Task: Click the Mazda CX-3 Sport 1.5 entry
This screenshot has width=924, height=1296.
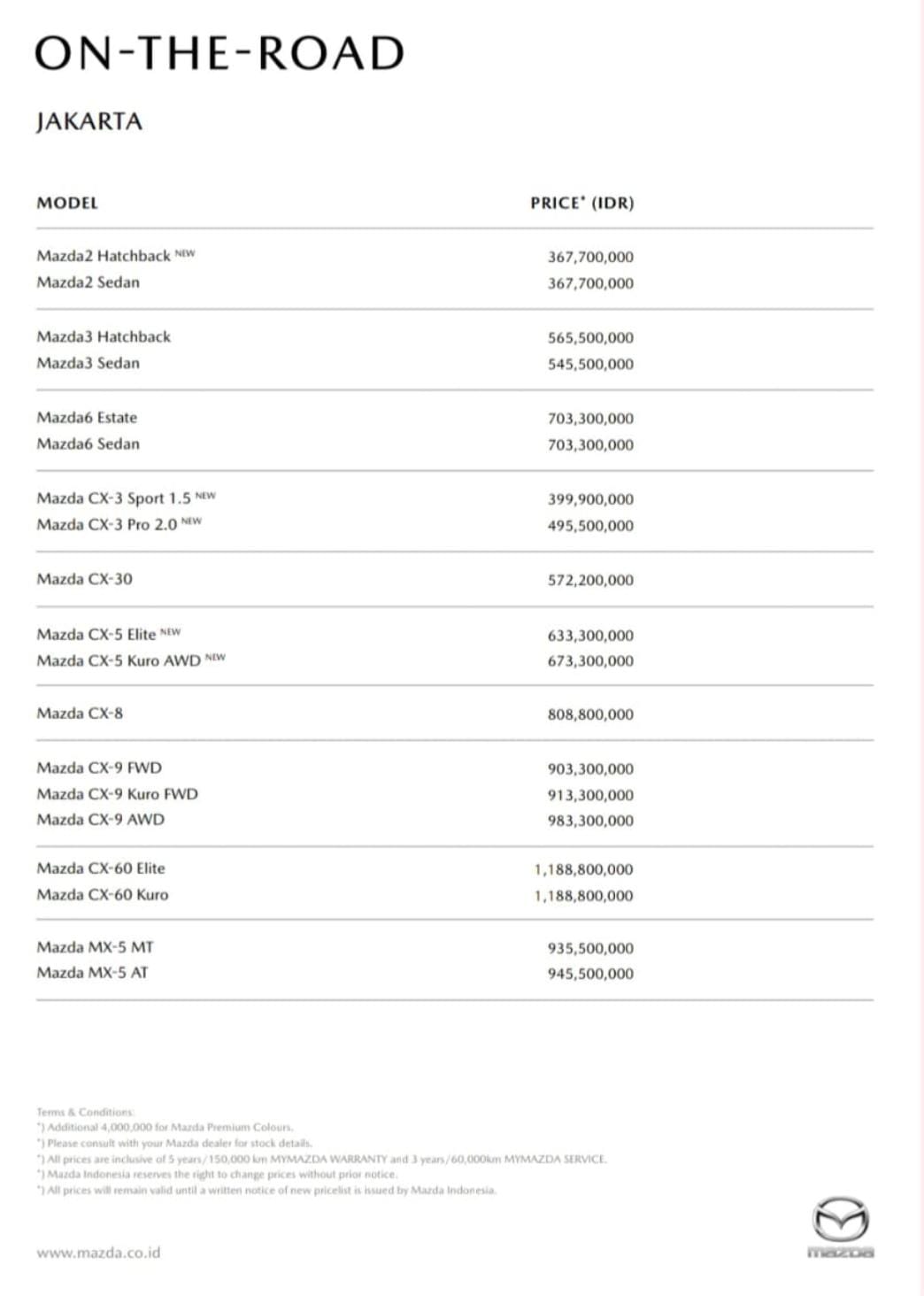Action: pyautogui.click(x=113, y=498)
